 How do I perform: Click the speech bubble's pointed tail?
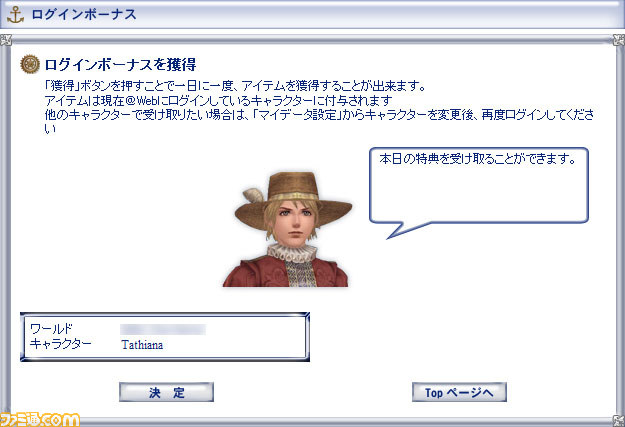coord(403,230)
